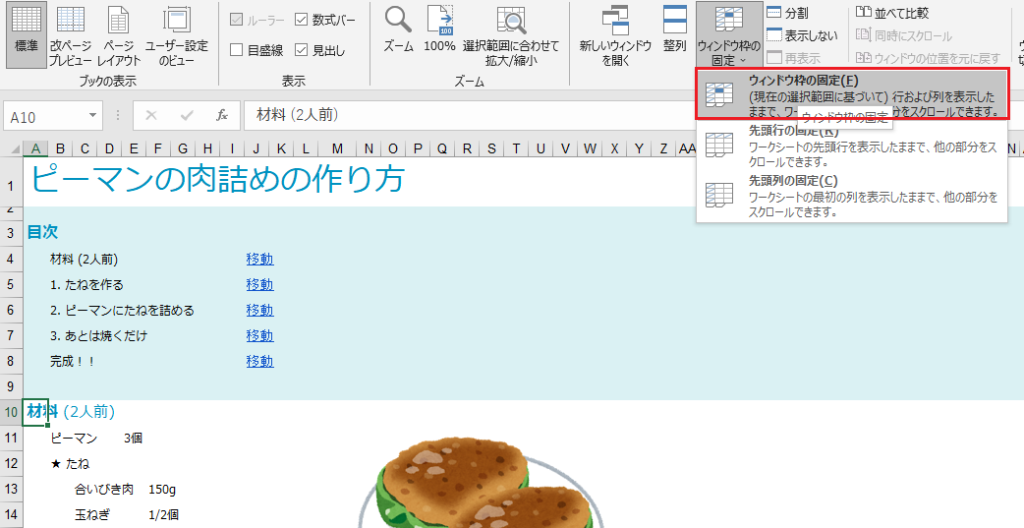1024x528 pixels.
Task: Click the ピーマン ingredient text in row 11
Action: pyautogui.click(x=74, y=438)
